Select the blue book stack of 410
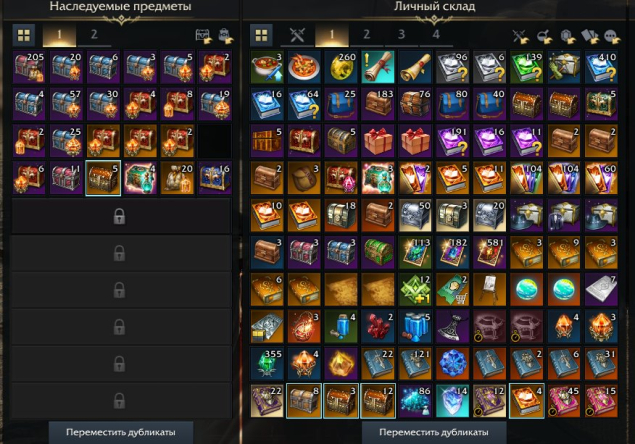The height and width of the screenshot is (444, 635). tap(601, 67)
